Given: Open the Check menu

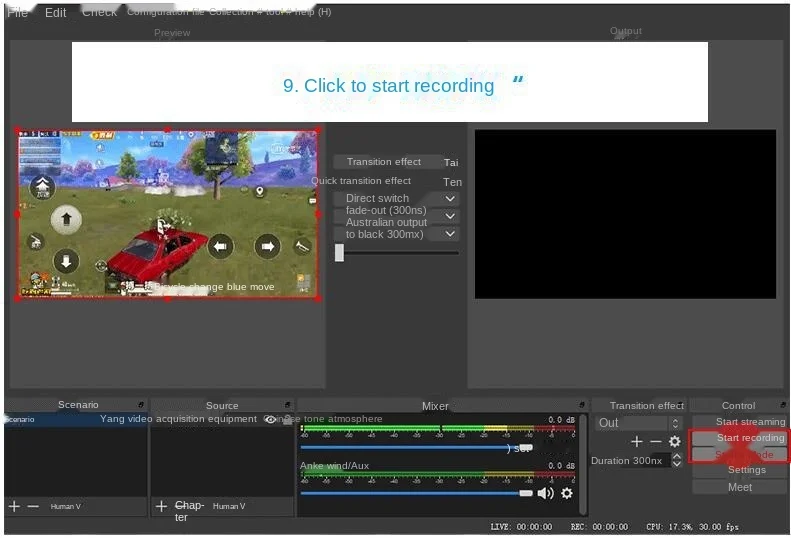Looking at the screenshot, I should point(99,12).
